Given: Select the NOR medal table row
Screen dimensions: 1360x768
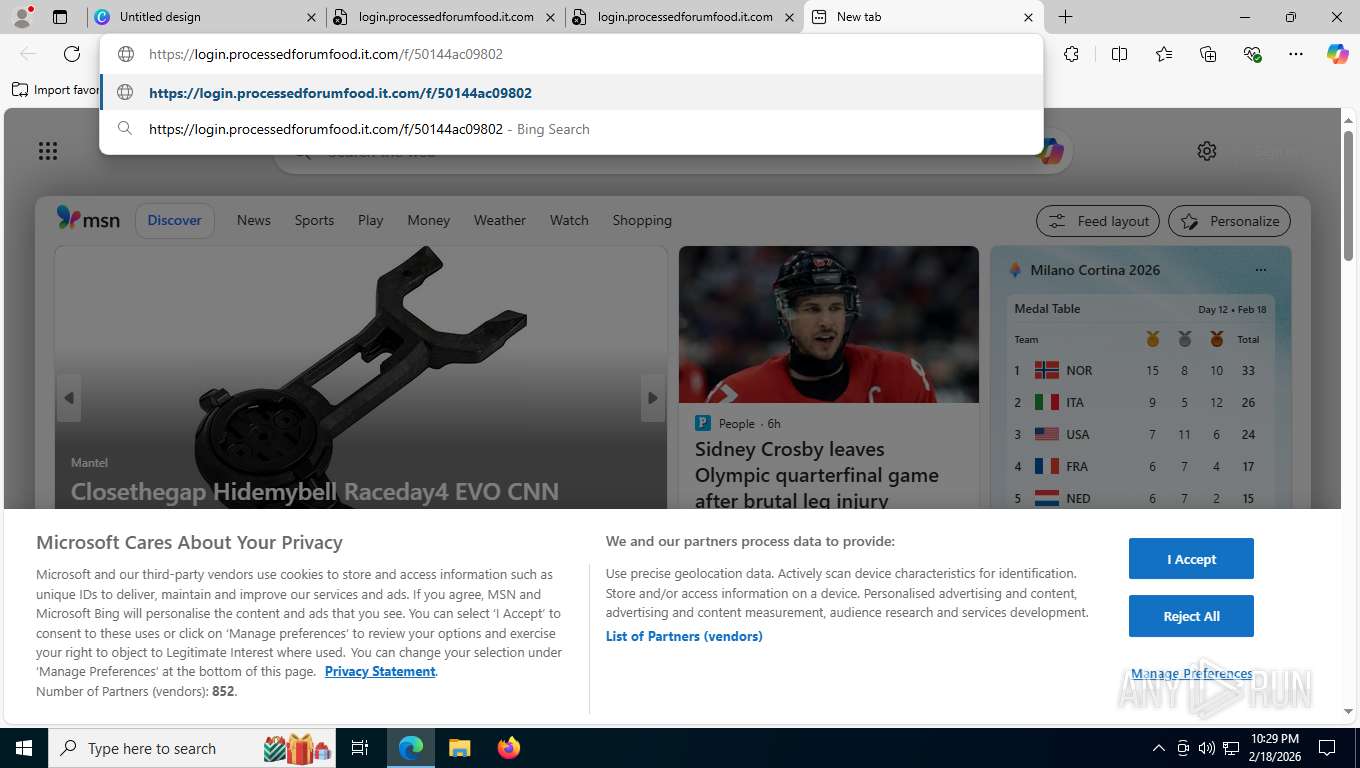Looking at the screenshot, I should [1140, 370].
